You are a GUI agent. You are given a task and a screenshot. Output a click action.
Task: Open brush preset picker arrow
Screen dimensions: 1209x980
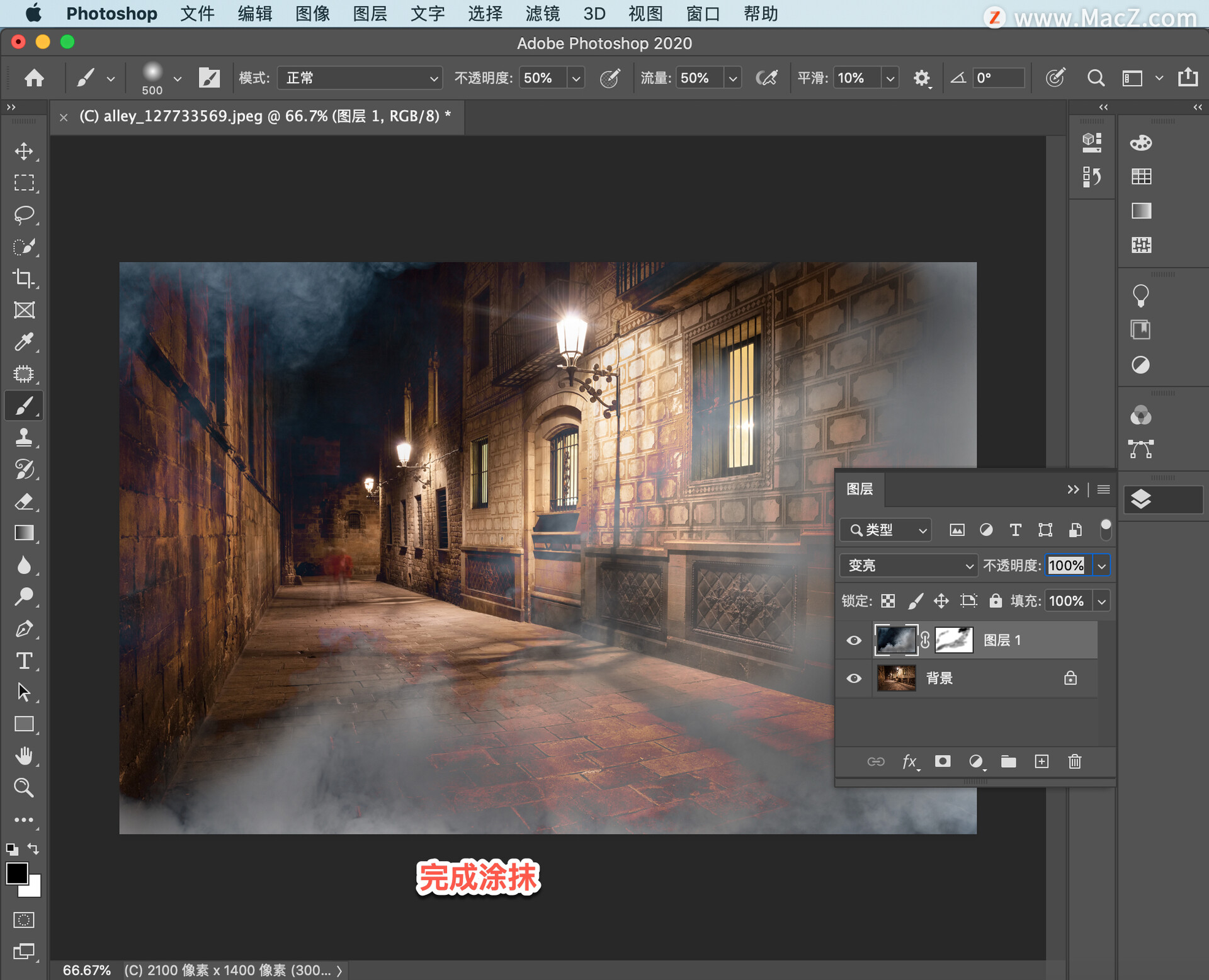(x=178, y=79)
